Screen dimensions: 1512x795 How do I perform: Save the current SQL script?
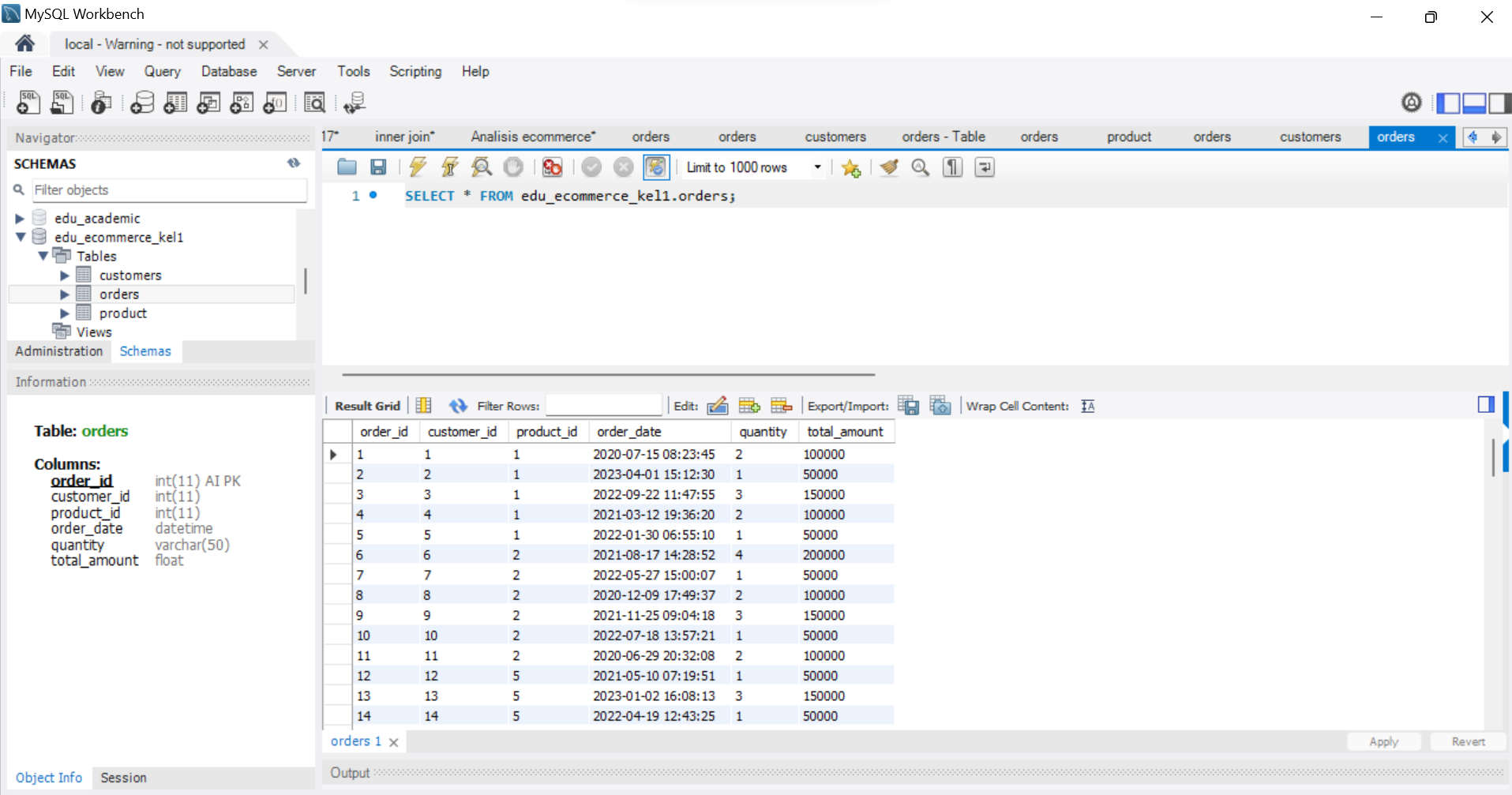378,167
